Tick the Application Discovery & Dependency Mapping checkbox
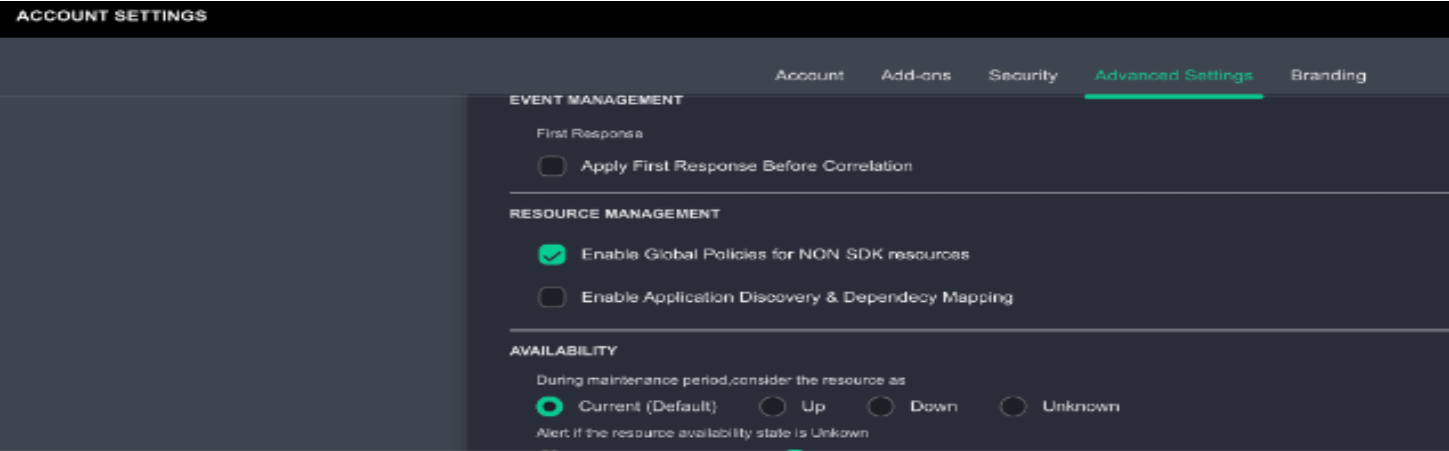Image resolution: width=1449 pixels, height=451 pixels. coord(552,297)
